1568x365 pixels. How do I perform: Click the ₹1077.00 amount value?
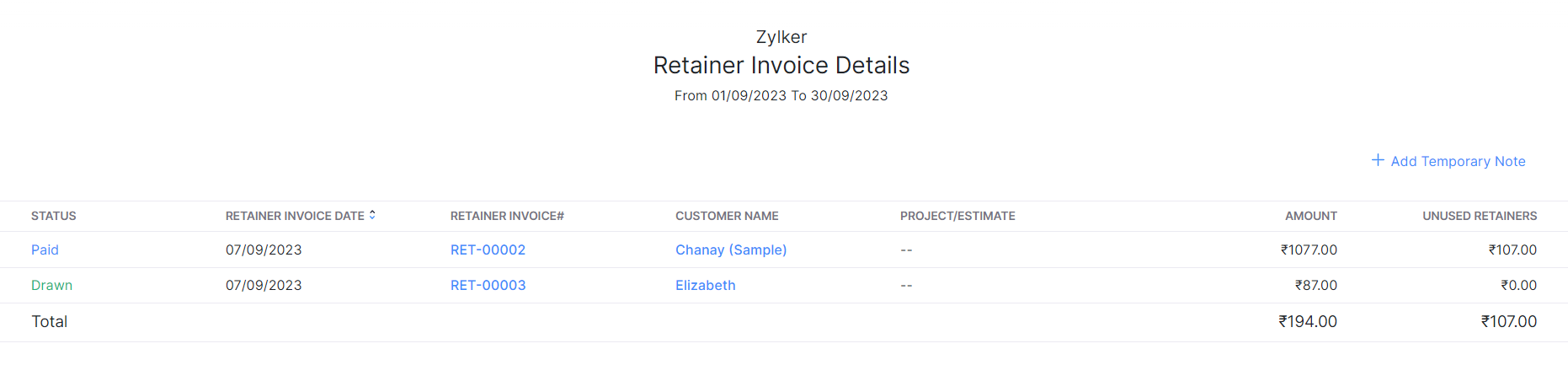coord(1309,250)
